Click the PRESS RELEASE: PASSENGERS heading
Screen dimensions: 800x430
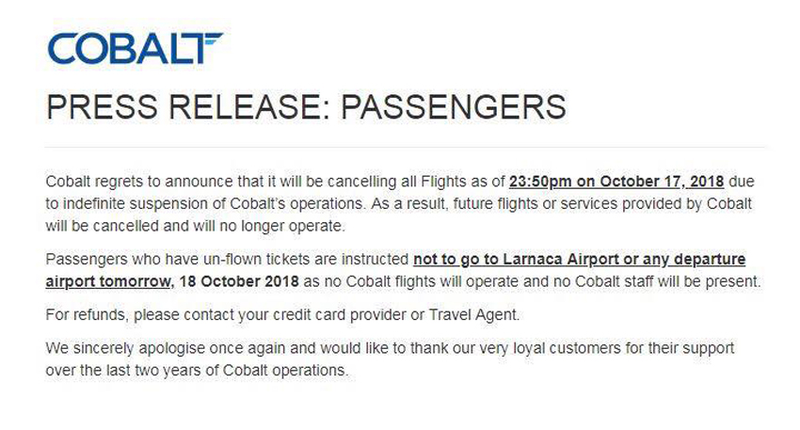point(306,107)
